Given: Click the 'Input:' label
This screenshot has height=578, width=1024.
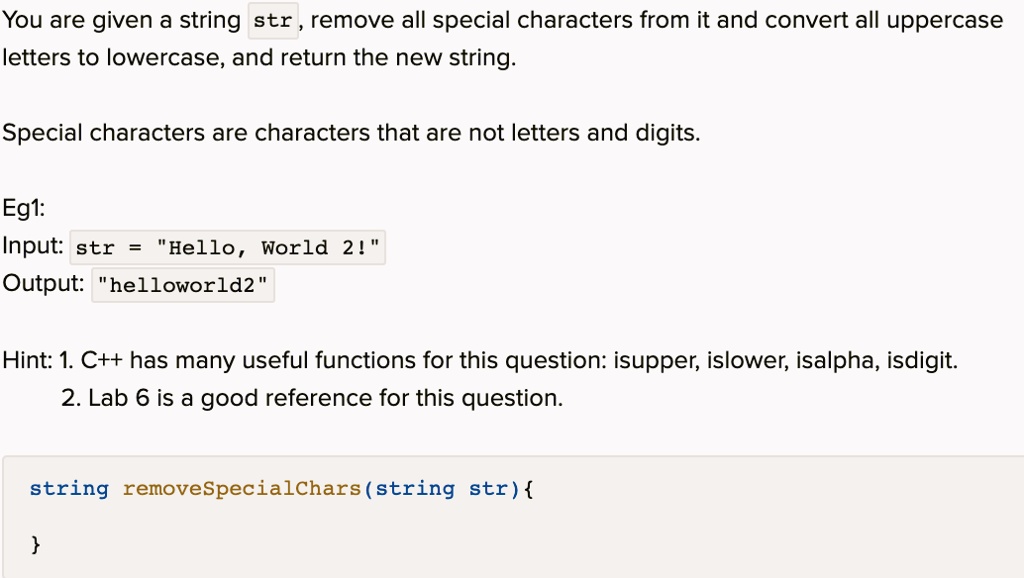Looking at the screenshot, I should (x=33, y=246).
